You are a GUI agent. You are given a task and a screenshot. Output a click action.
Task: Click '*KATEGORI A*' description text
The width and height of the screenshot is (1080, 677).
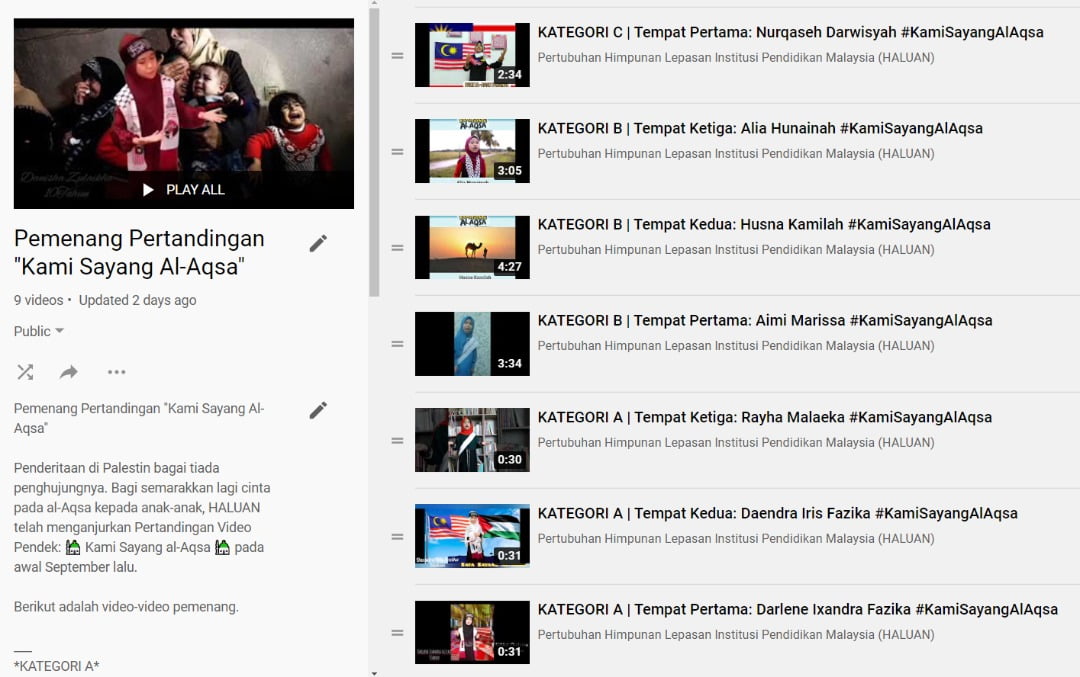coord(56,666)
